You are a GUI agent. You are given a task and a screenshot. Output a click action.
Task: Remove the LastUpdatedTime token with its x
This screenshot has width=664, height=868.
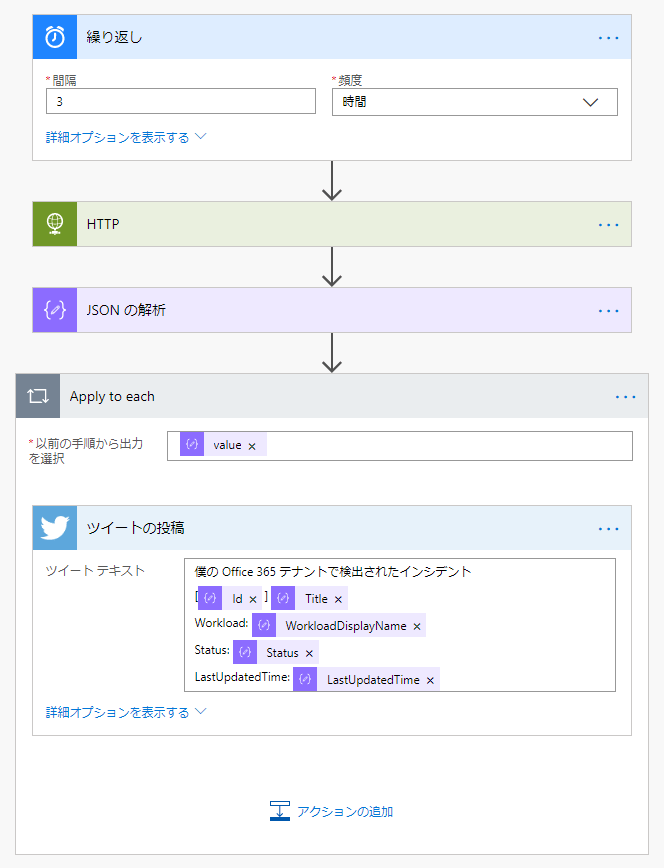pos(430,680)
